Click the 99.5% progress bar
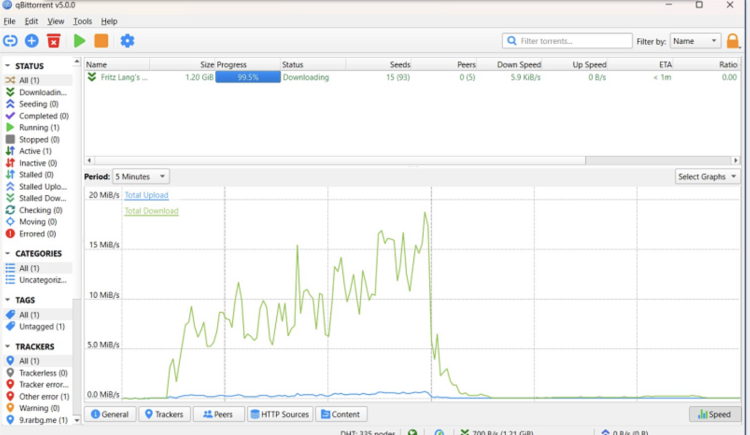Screen dimensions: 750x435 pos(248,77)
